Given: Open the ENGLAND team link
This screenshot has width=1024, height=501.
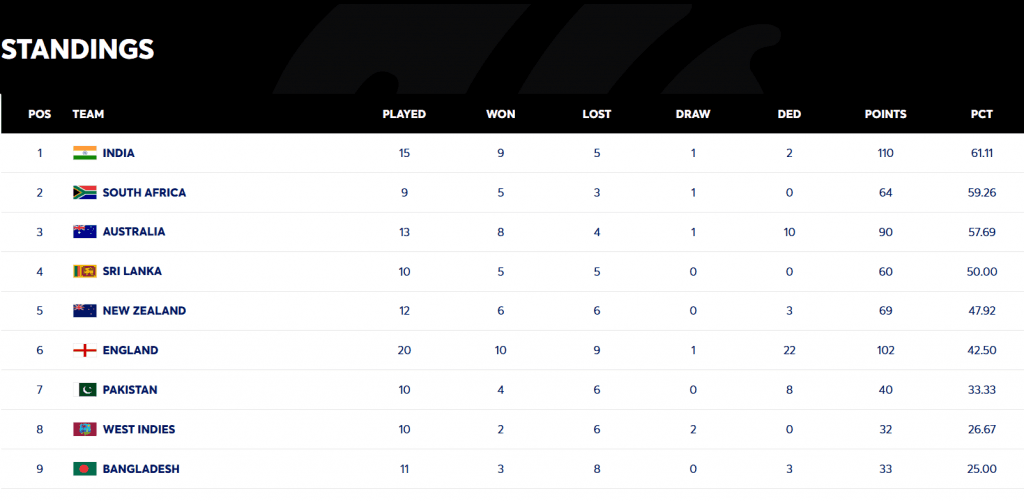Looking at the screenshot, I should [130, 350].
